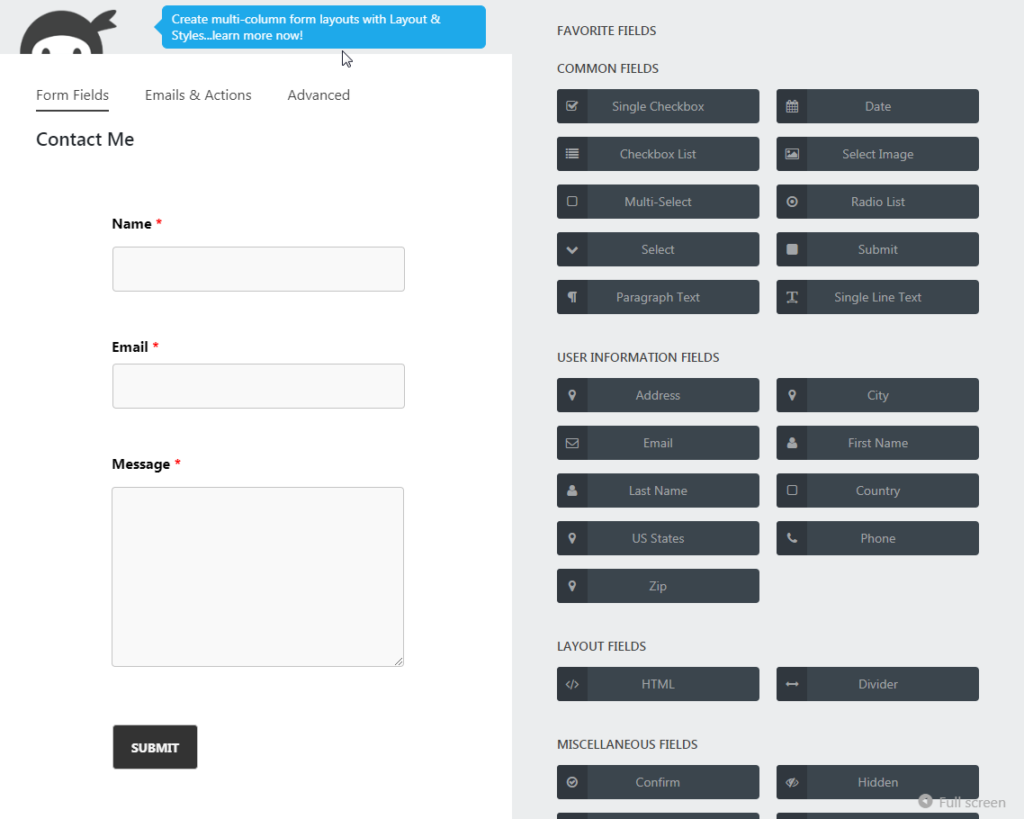Click the Name field label
This screenshot has width=1024, height=819.
tap(131, 223)
